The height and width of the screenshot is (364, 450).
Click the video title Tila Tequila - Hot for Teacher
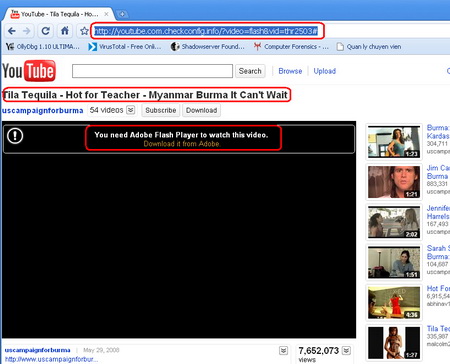[145, 95]
